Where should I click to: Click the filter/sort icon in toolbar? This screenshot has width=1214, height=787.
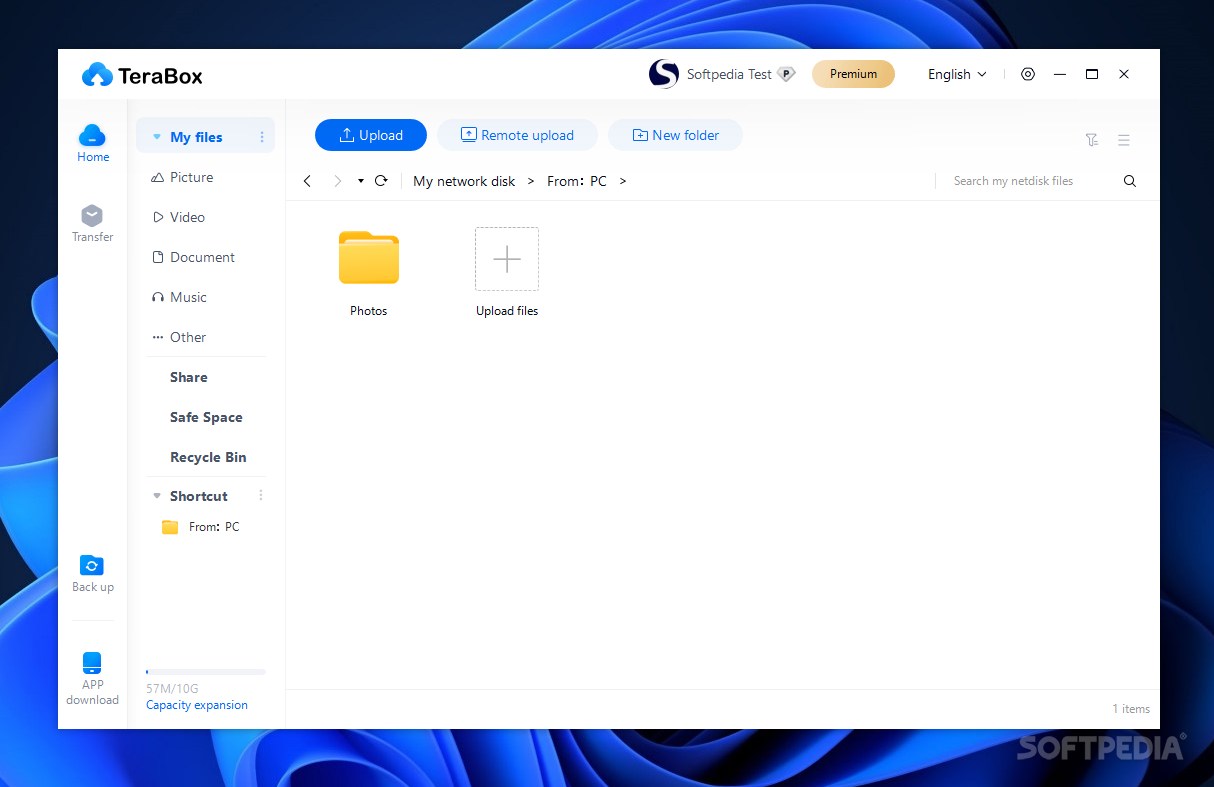coord(1092,140)
